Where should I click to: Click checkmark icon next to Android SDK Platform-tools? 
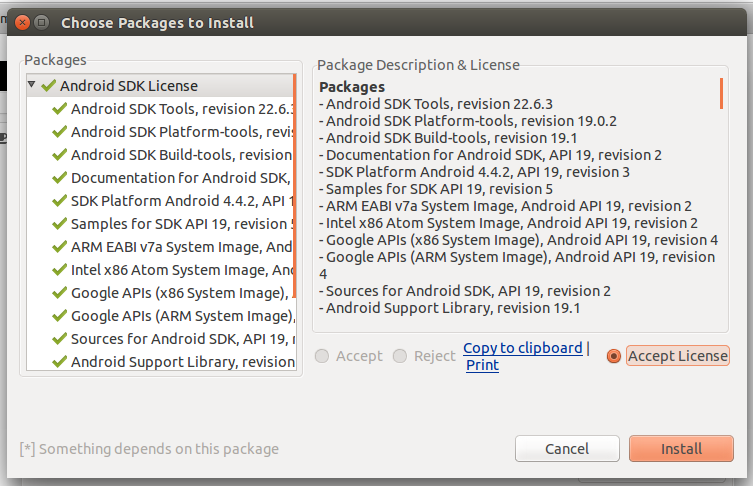point(59,132)
